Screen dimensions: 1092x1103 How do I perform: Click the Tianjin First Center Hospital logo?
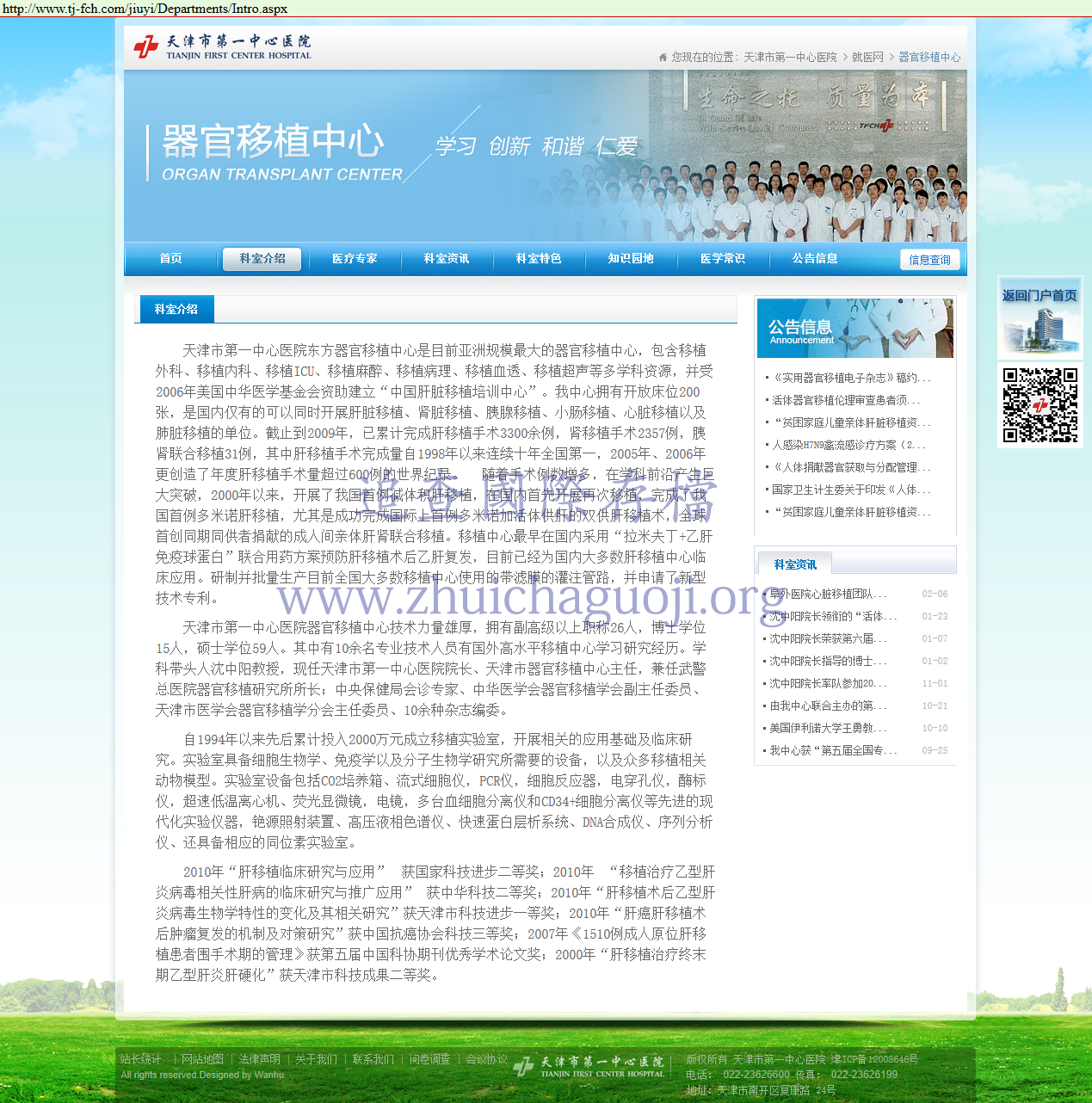[222, 46]
